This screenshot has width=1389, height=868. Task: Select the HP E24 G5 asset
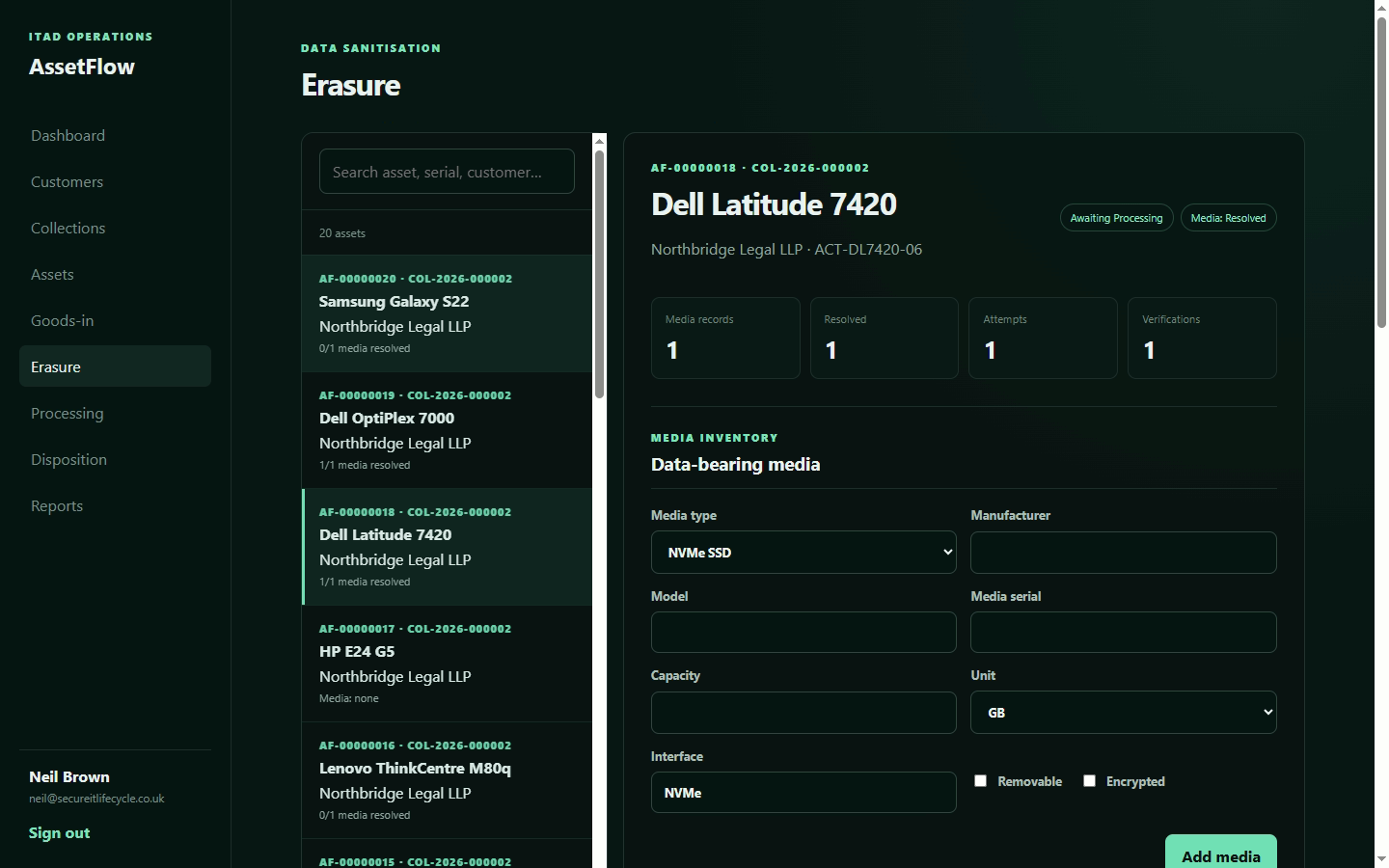pyautogui.click(x=447, y=664)
